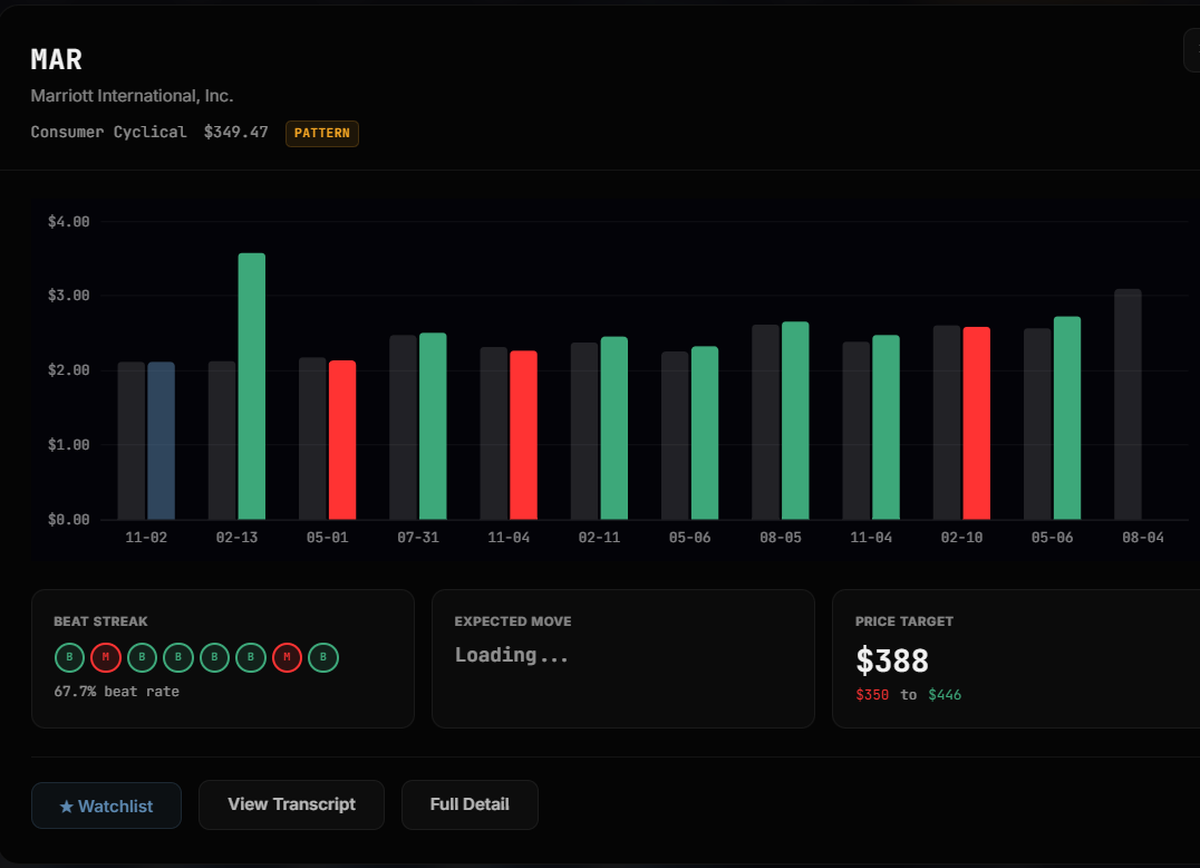
Task: Click the gray estimate bar for 02-10
Action: click(x=946, y=422)
